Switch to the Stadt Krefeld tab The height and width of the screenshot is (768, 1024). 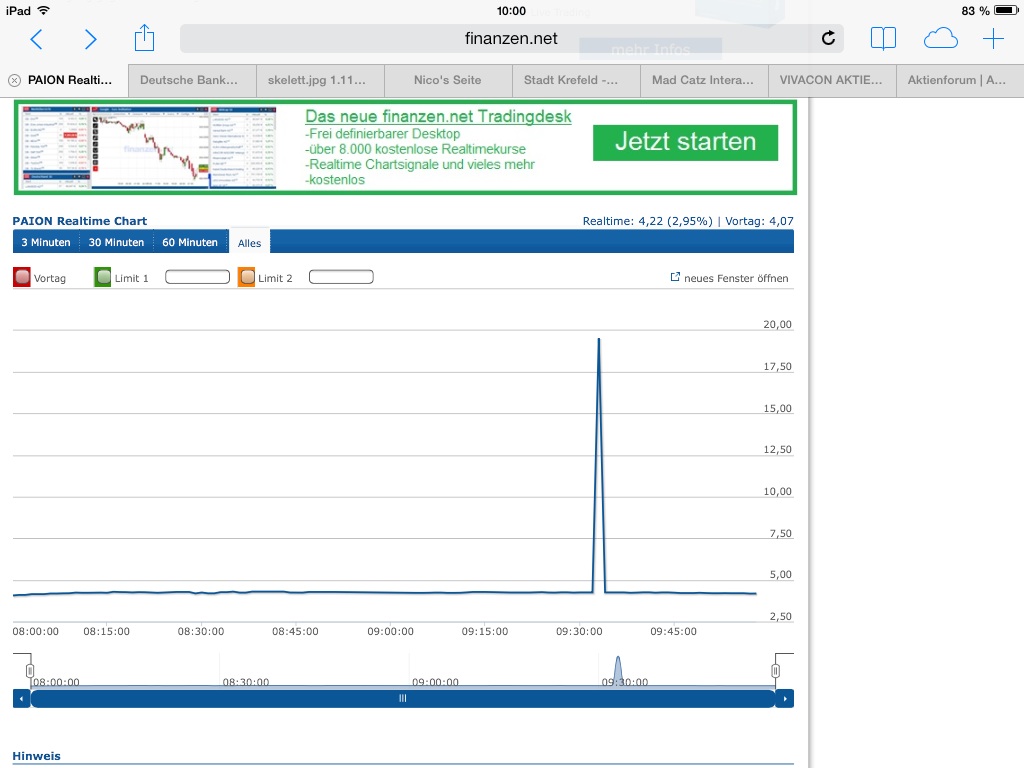577,80
